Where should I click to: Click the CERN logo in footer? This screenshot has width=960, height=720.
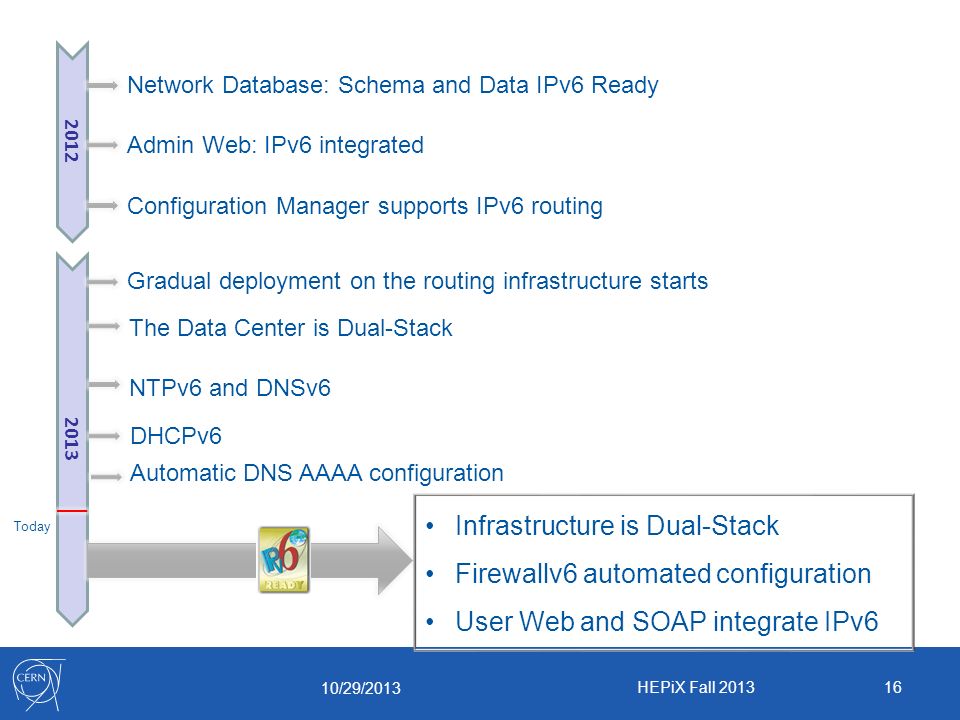click(x=38, y=684)
